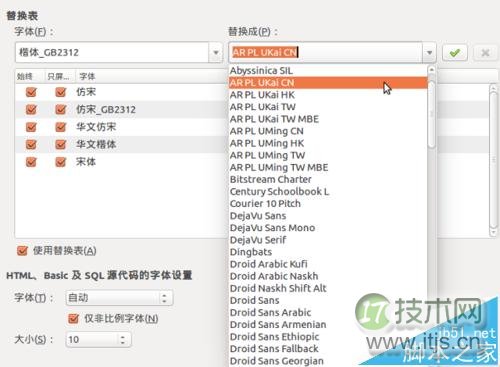Toggle 只屏幕 checkbox for 仿宋_GB2312
Screen dimensions: 500x367
[60, 109]
